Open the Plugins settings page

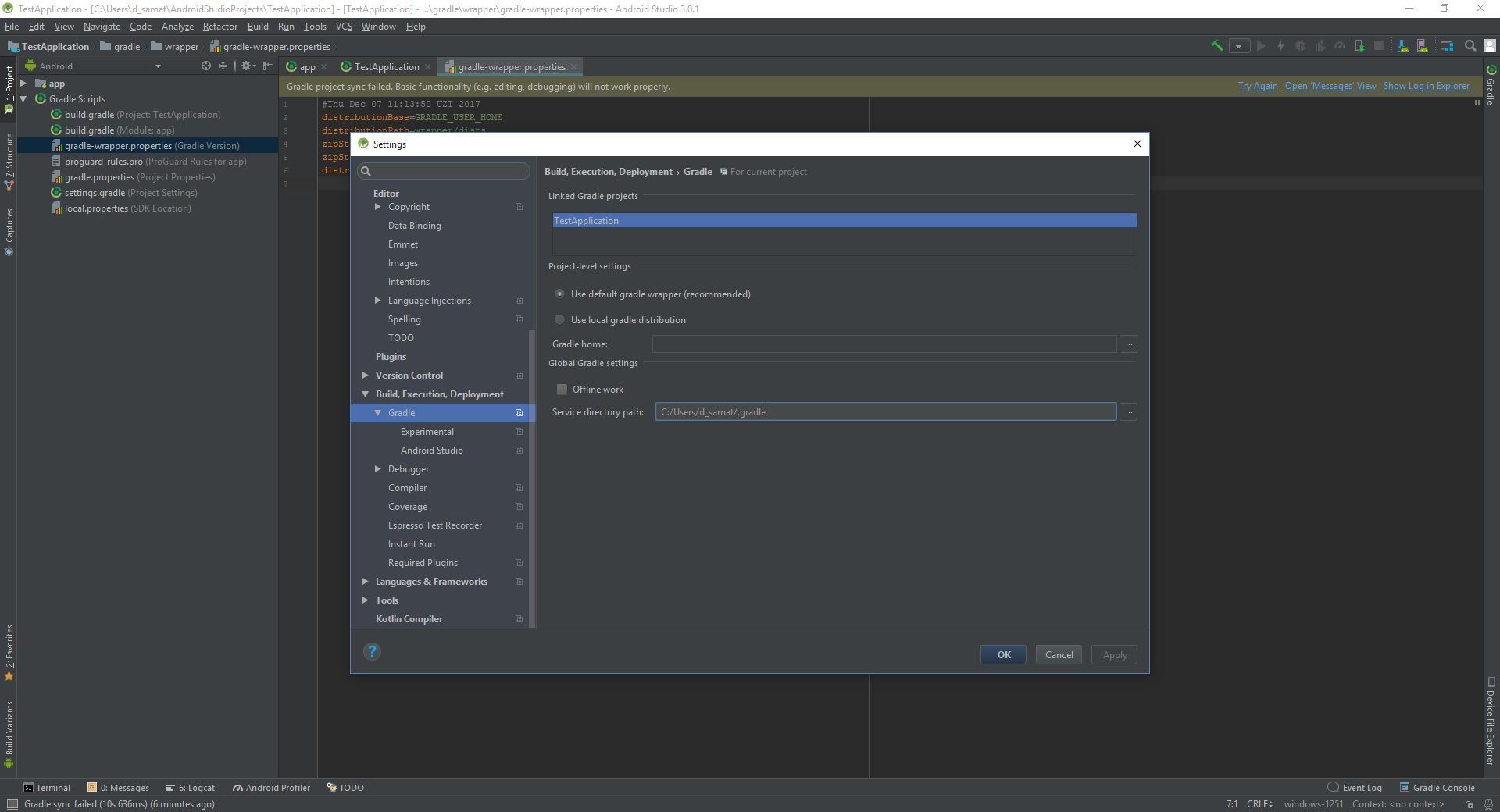(391, 357)
